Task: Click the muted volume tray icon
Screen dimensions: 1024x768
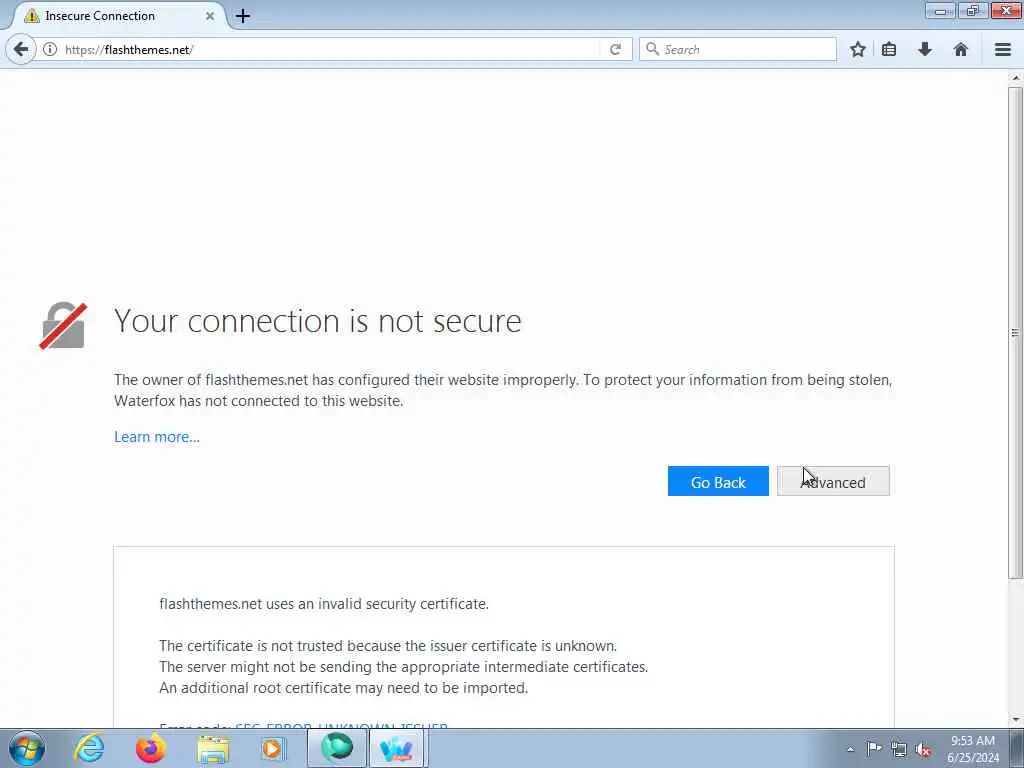Action: click(923, 749)
